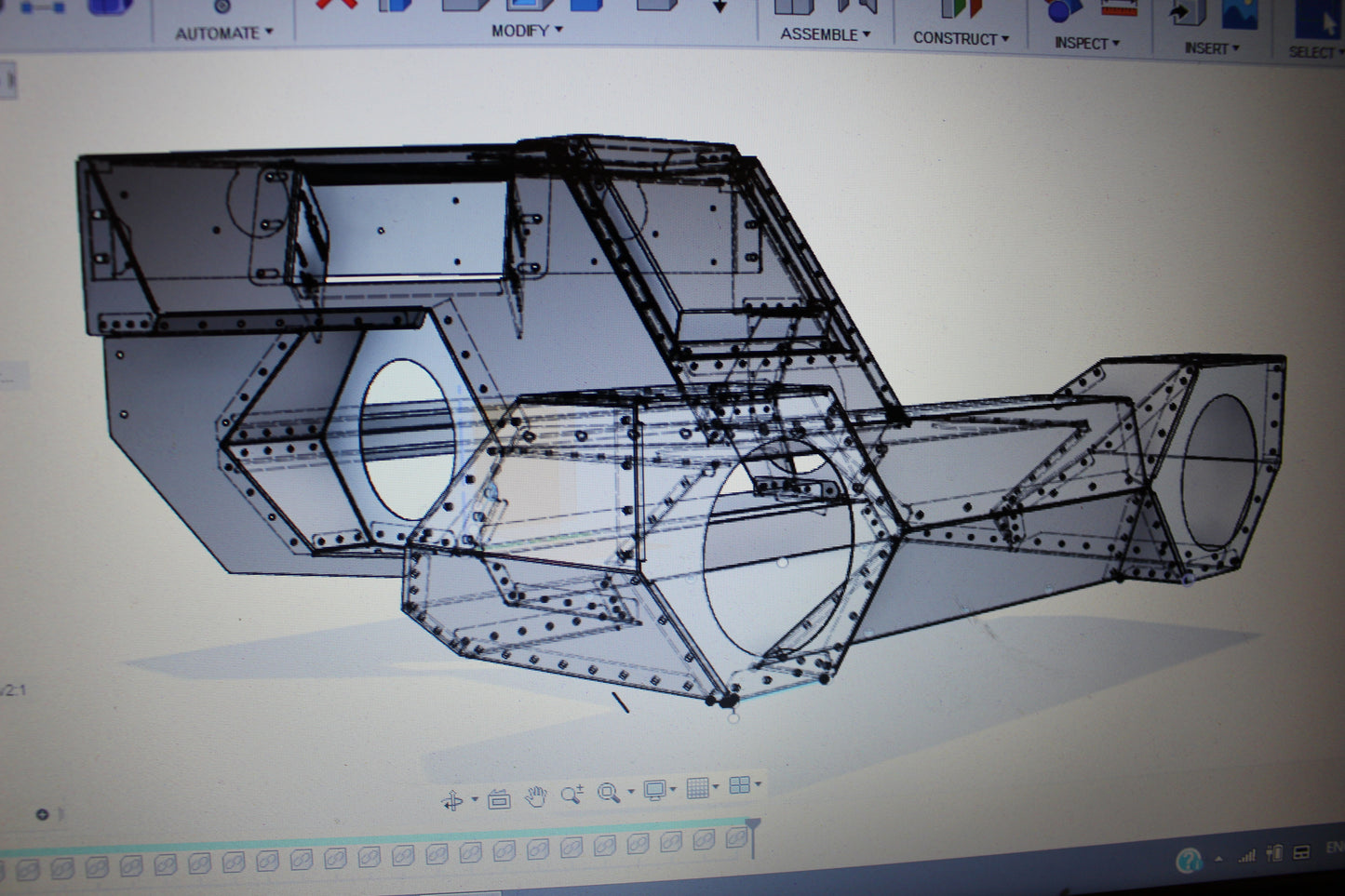Expand the Zoom Window dropdown arrow
This screenshot has height=896, width=1345.
pos(631,792)
